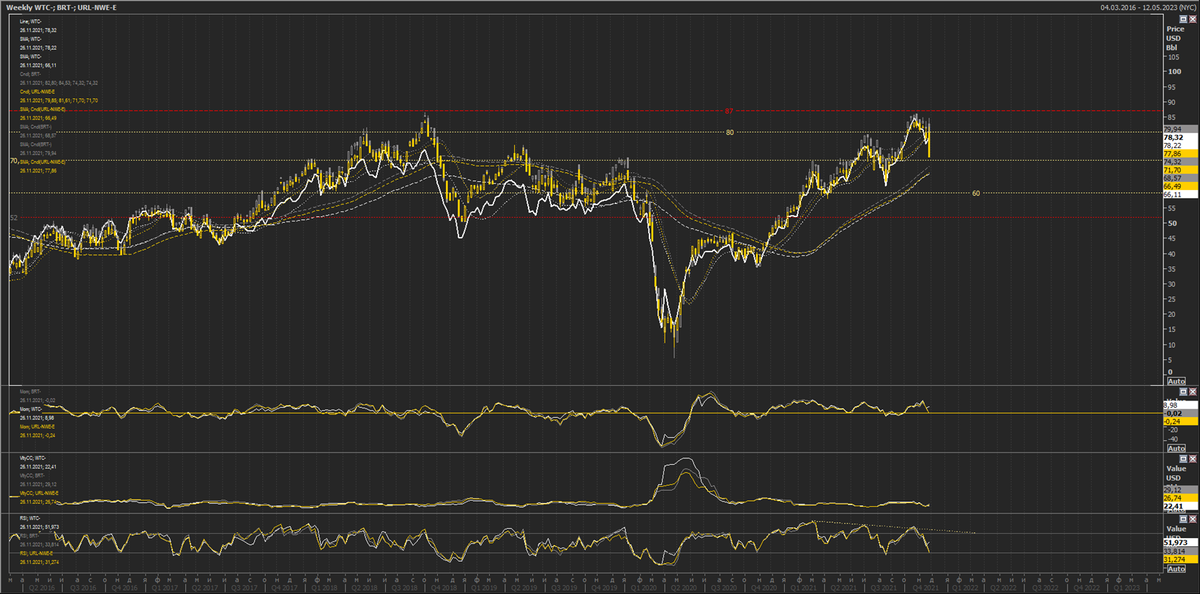Maximize the volatility indicator pane
Screen dimensions: 1200x594
tap(1183, 459)
